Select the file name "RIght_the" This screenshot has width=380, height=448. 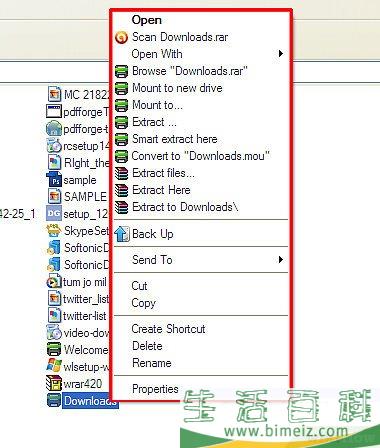[x=86, y=163]
